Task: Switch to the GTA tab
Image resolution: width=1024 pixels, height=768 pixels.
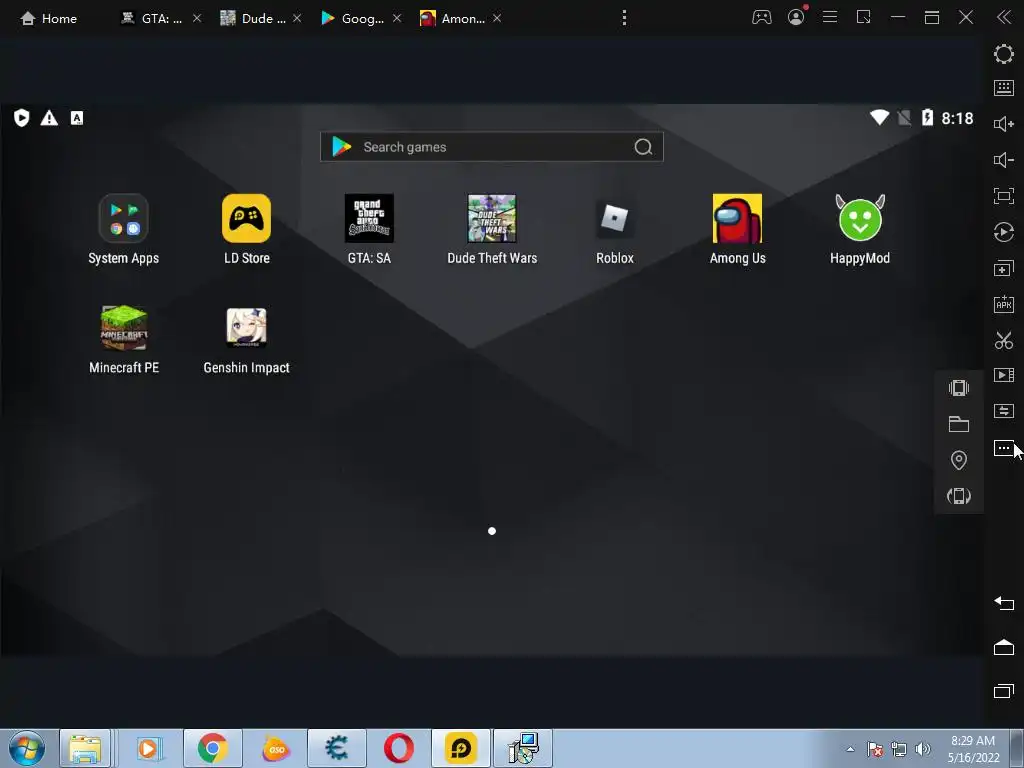Action: click(x=152, y=18)
